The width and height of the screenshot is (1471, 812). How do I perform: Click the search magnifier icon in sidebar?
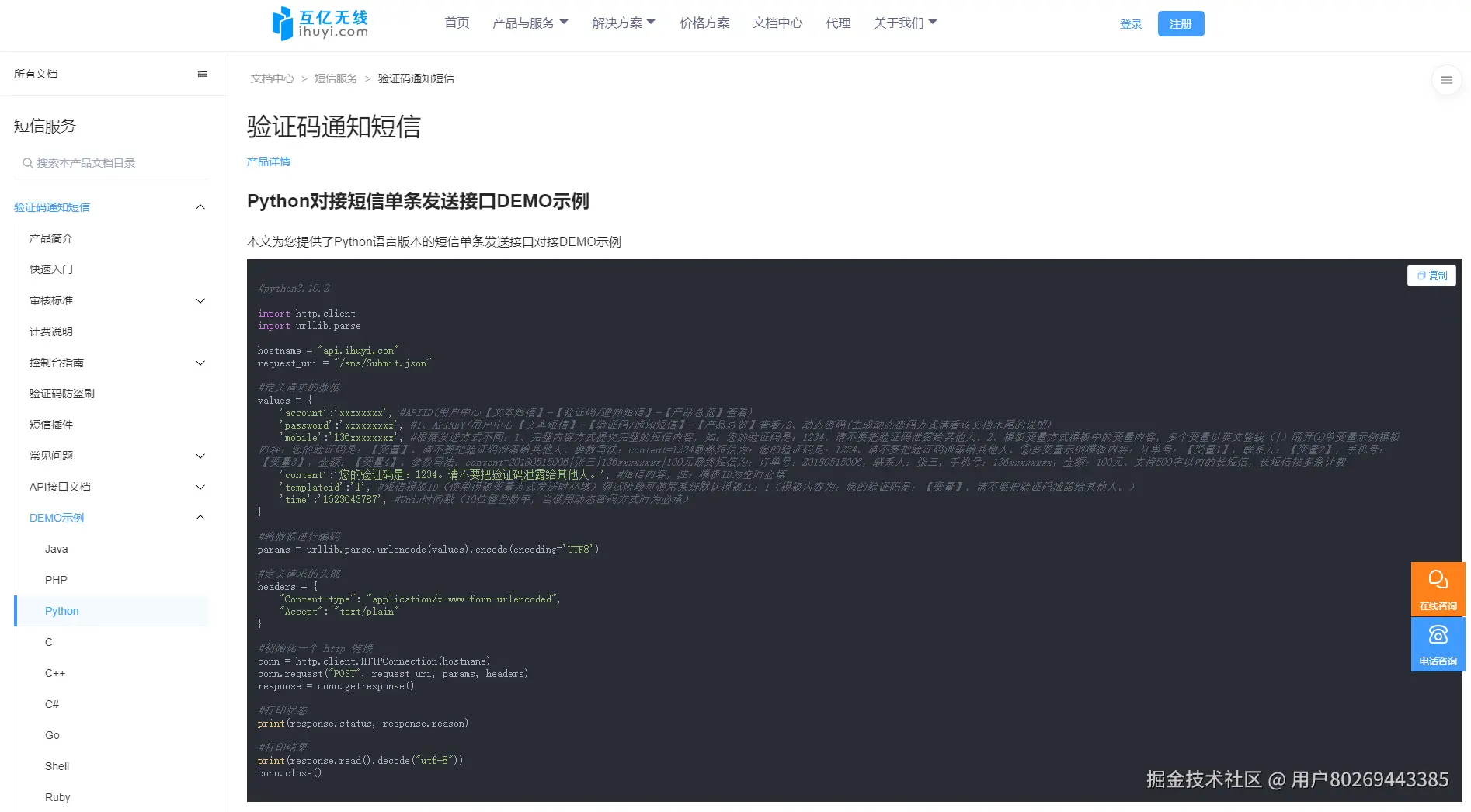(x=27, y=163)
